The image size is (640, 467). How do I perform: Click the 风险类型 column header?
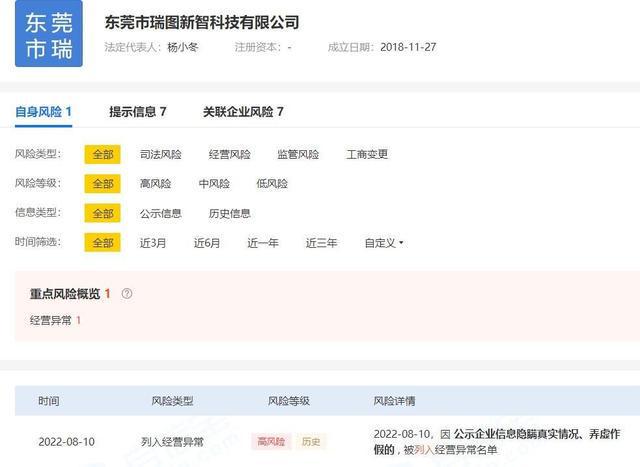172,401
